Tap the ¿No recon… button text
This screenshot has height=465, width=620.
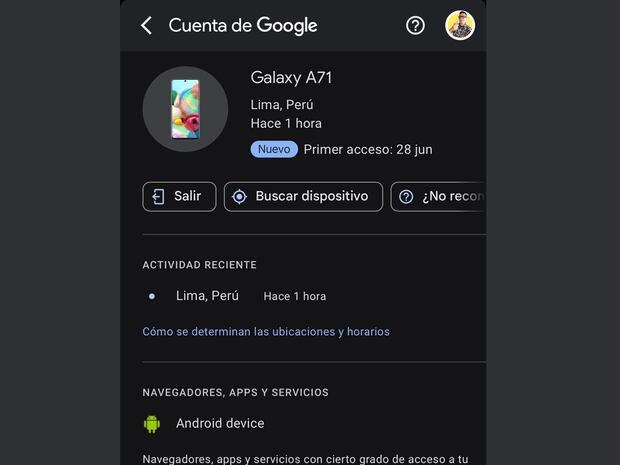[x=453, y=196]
